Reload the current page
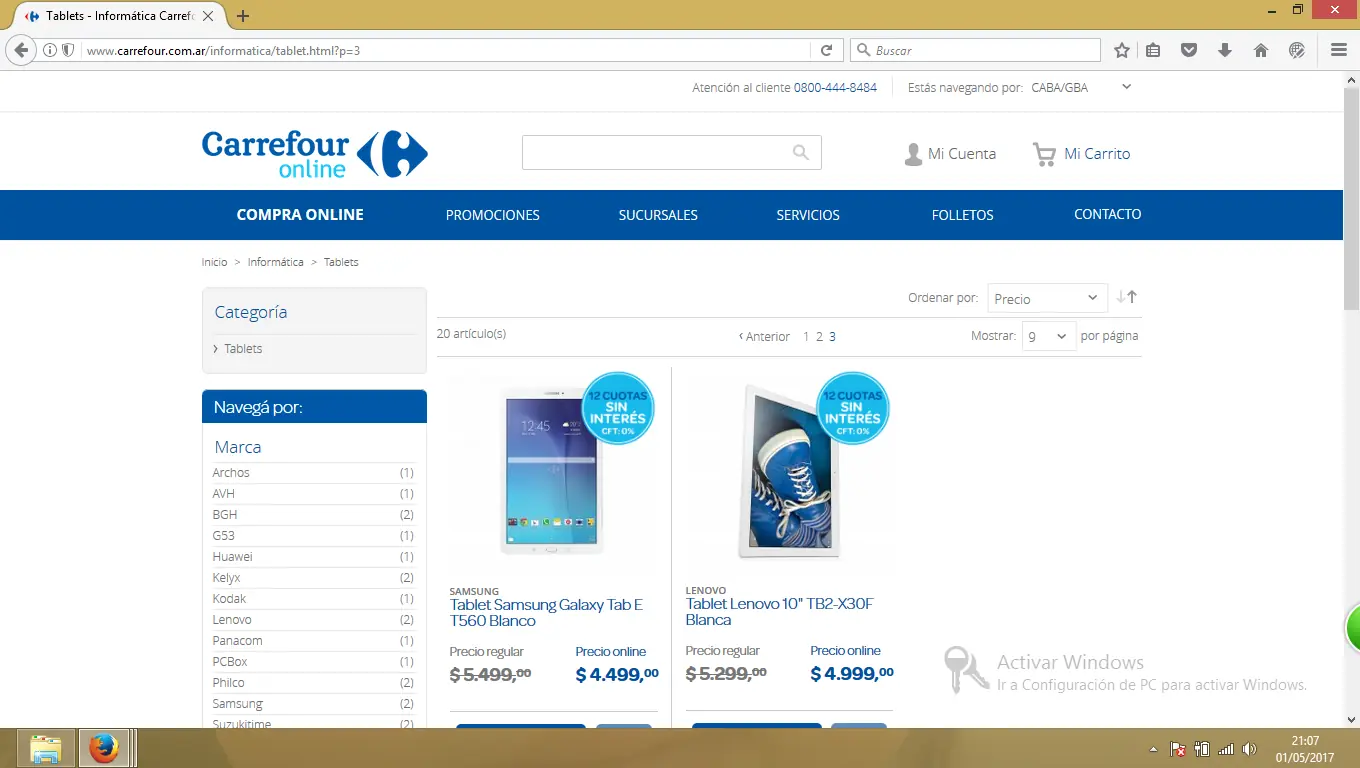 point(826,50)
